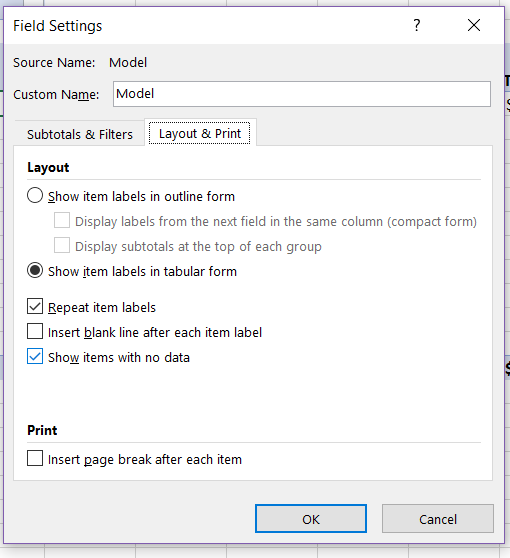Tick the compact form display labels checkbox
Screen dimensions: 510x558
(62, 221)
